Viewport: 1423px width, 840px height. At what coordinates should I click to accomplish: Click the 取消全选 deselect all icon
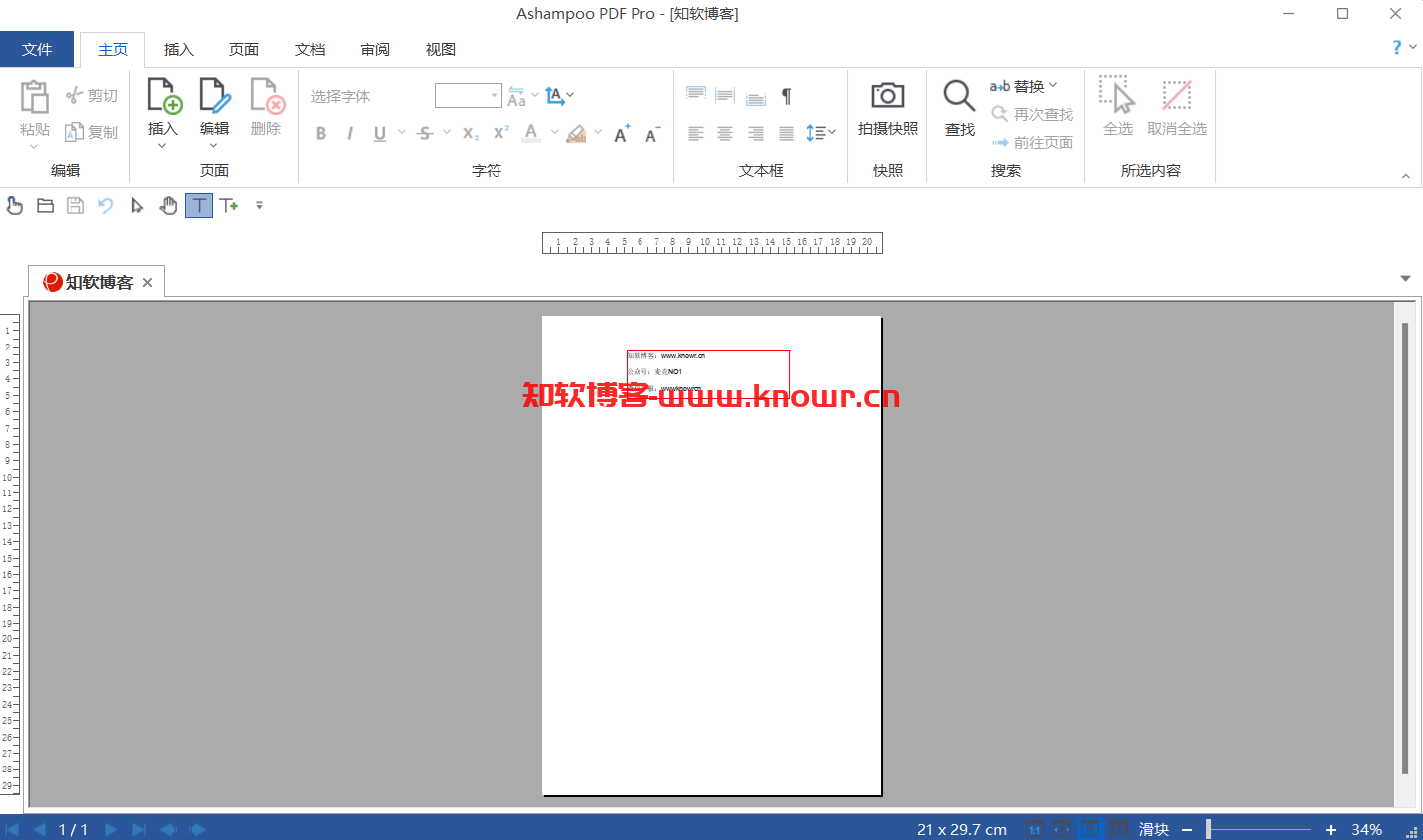pyautogui.click(x=1177, y=96)
